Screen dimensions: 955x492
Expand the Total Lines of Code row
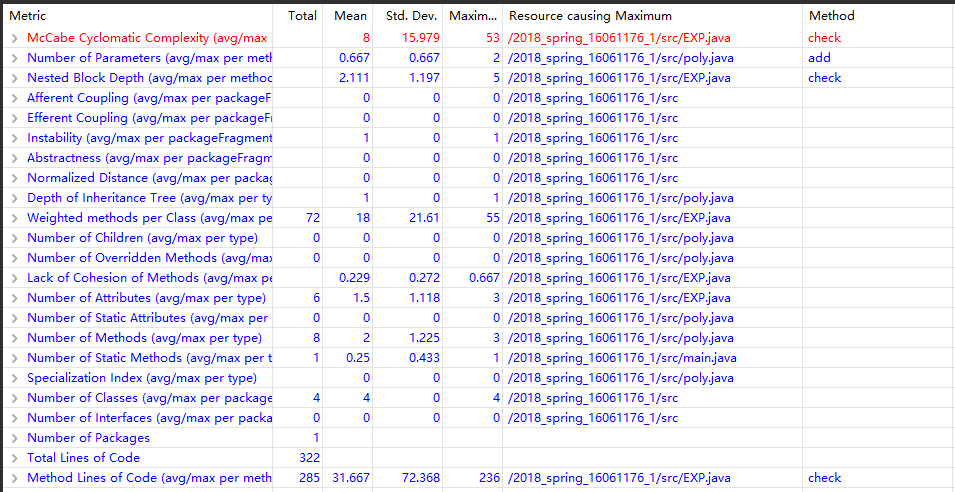click(15, 458)
